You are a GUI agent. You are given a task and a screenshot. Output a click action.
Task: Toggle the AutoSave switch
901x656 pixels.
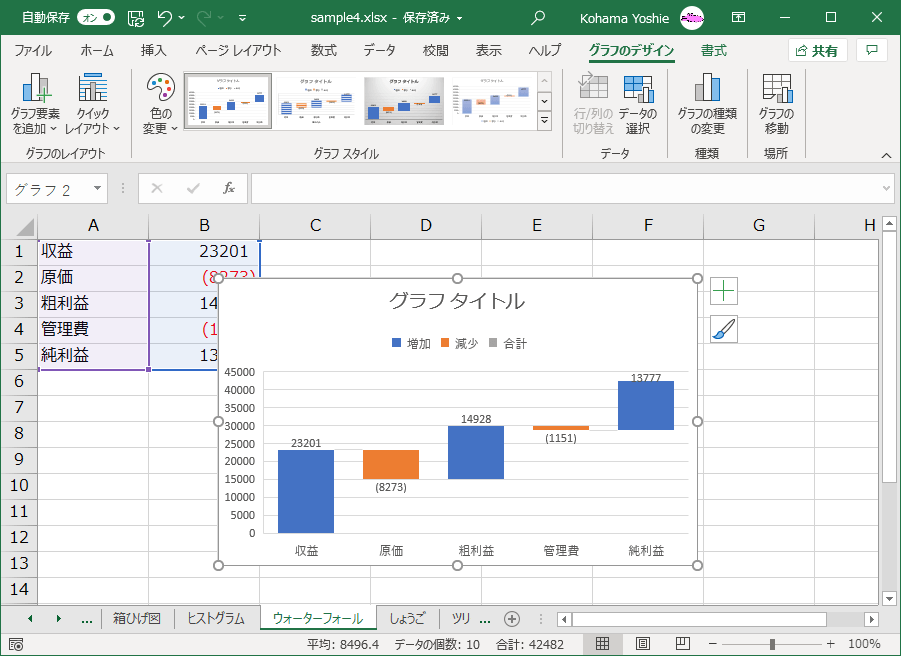tap(96, 18)
